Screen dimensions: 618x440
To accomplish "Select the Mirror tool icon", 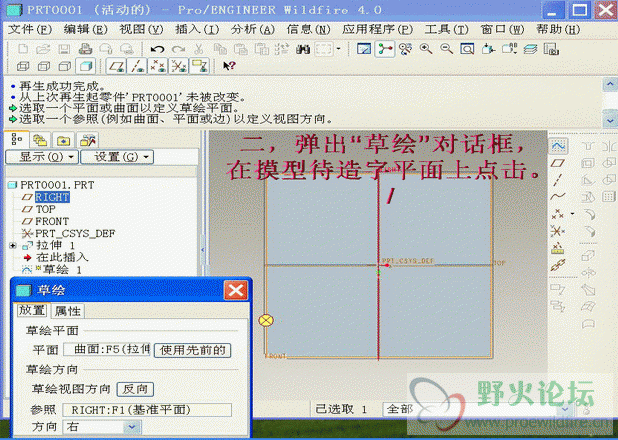I will coord(609,147).
